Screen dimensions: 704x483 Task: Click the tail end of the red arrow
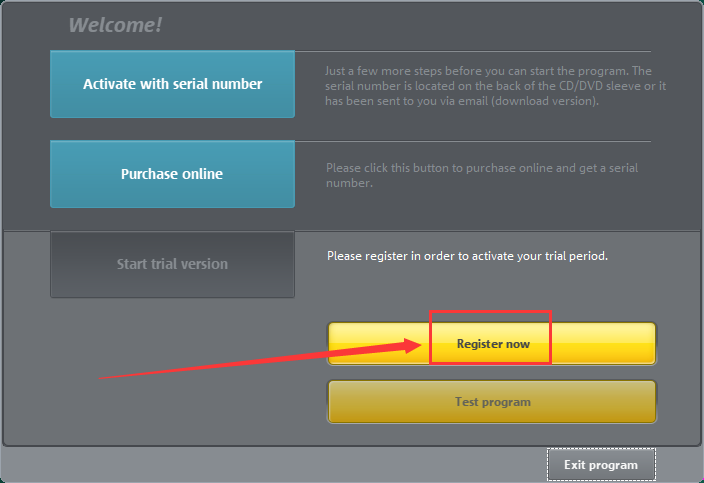(103, 378)
